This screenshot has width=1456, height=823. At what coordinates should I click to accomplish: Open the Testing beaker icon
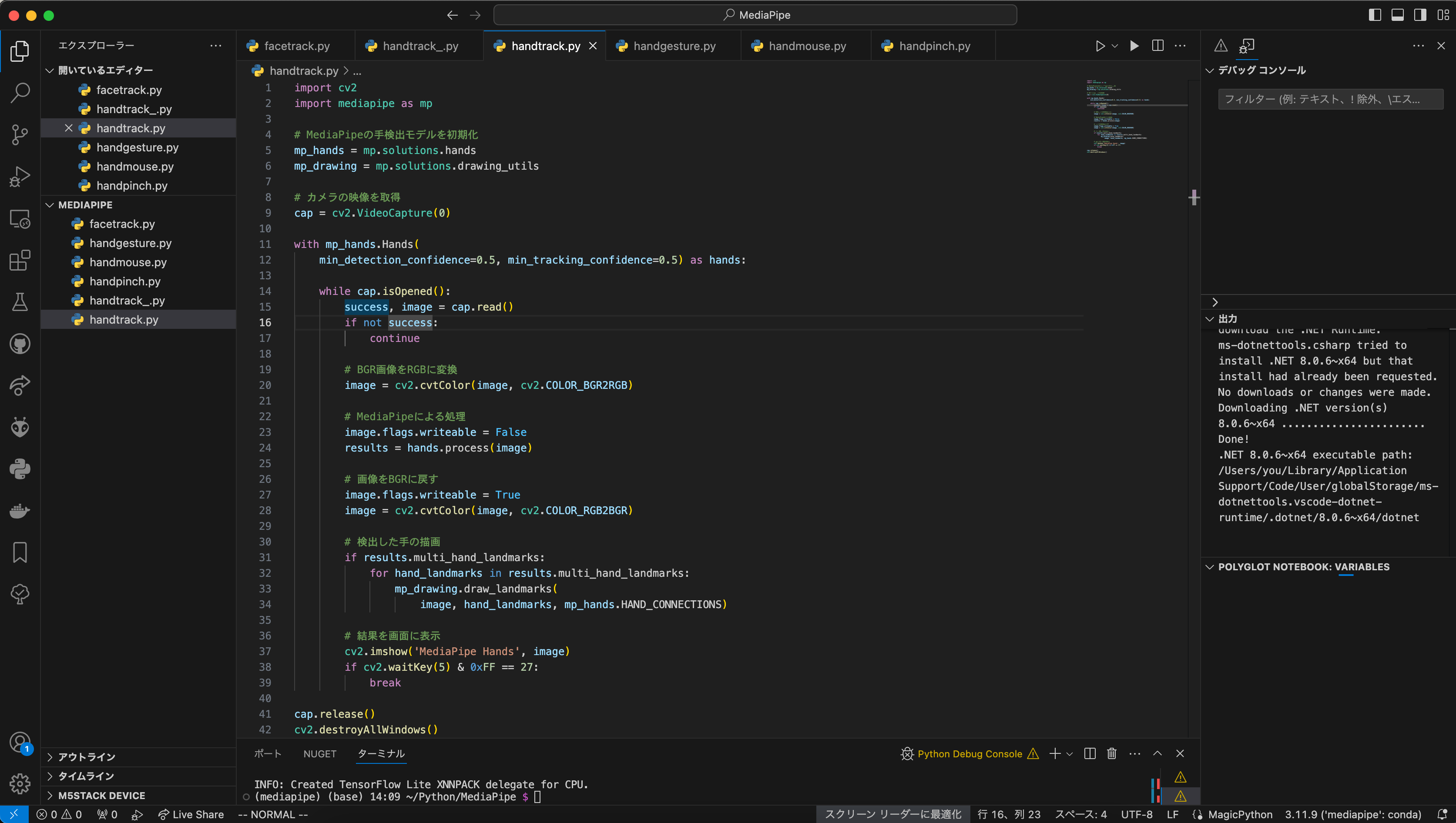pos(20,302)
